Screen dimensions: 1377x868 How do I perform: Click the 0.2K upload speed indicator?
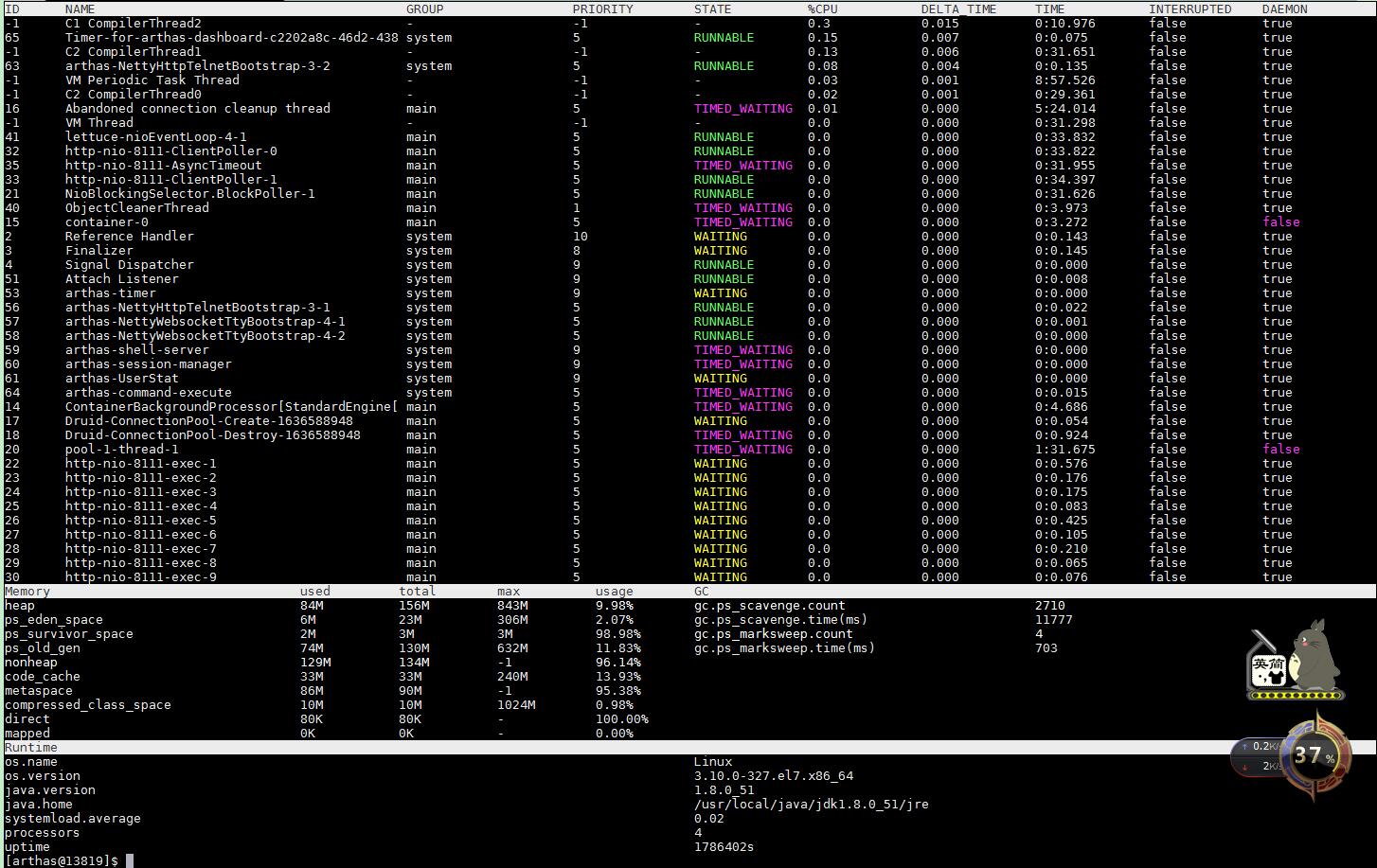pos(1258,747)
